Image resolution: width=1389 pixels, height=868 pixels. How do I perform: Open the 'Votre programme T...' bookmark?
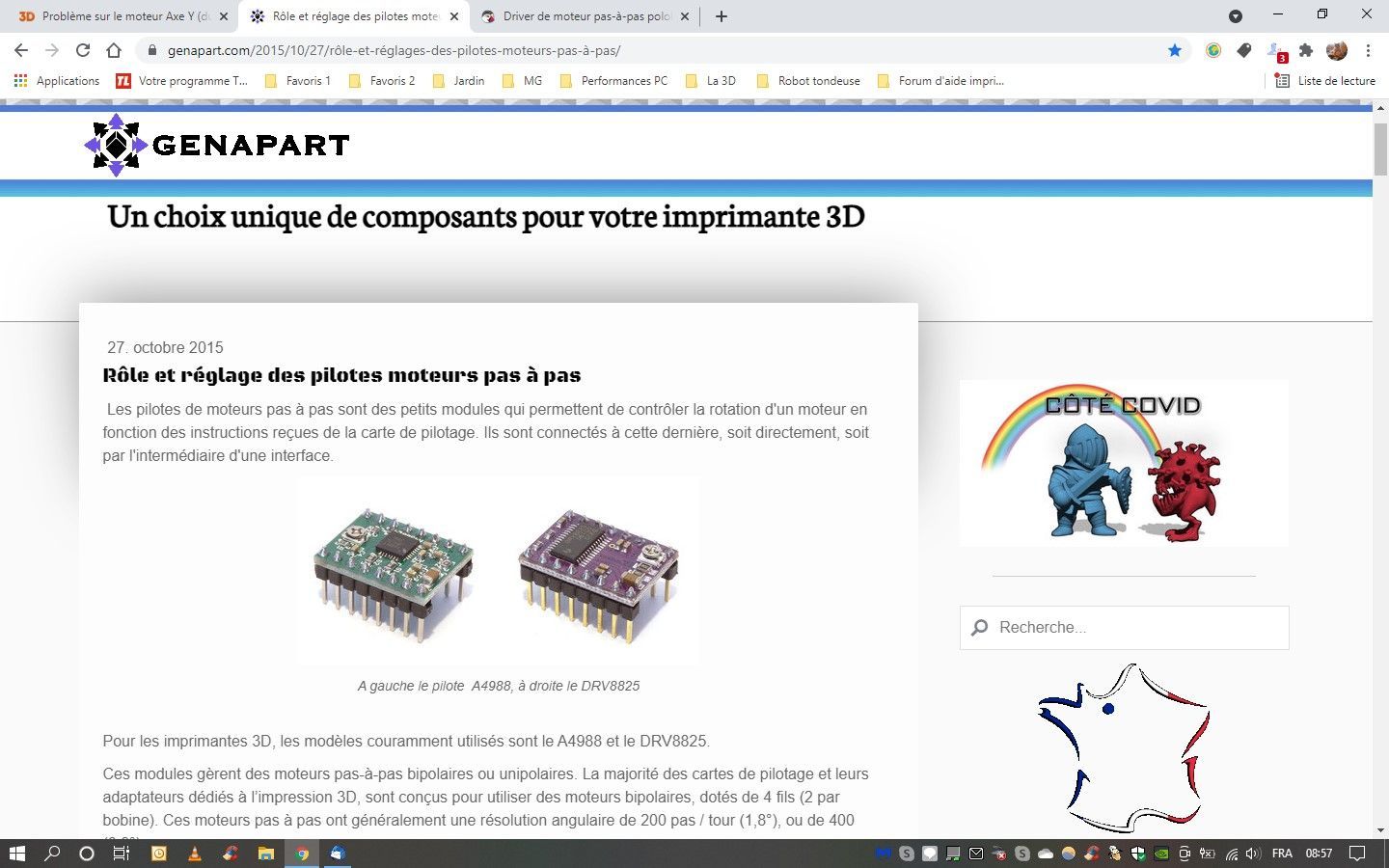point(181,81)
